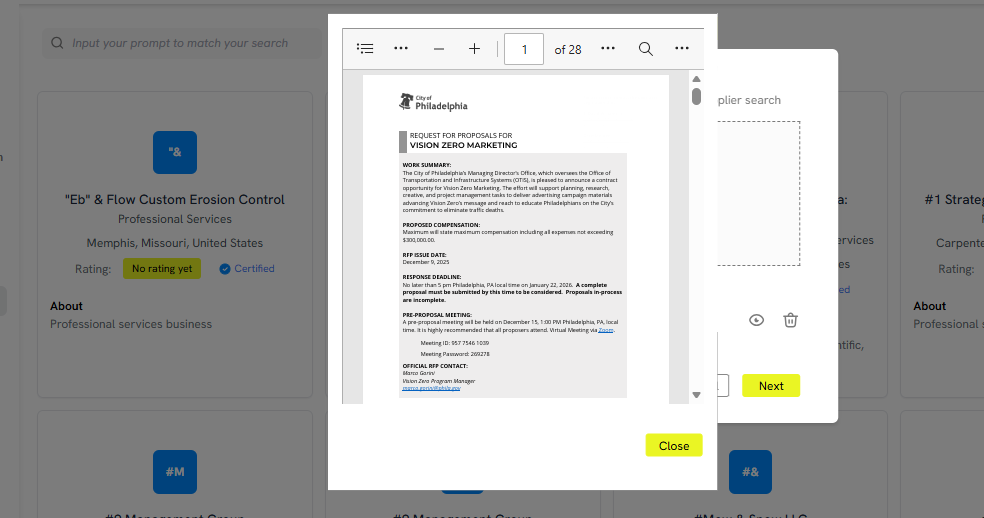Viewport: 984px width, 518px height.
Task: Open the overflow menu after 'of 28'
Action: click(608, 48)
